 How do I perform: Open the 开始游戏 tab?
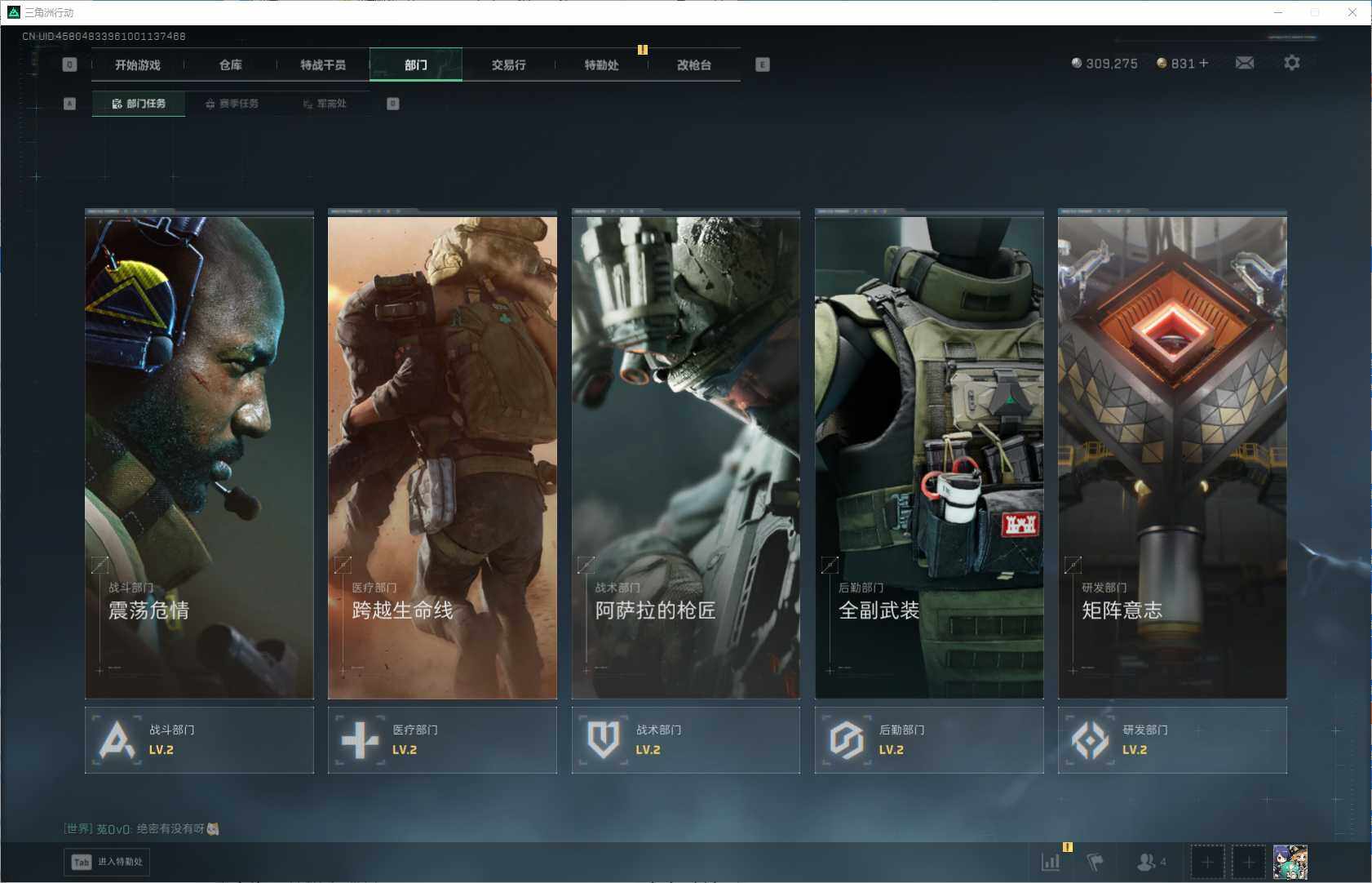[138, 65]
